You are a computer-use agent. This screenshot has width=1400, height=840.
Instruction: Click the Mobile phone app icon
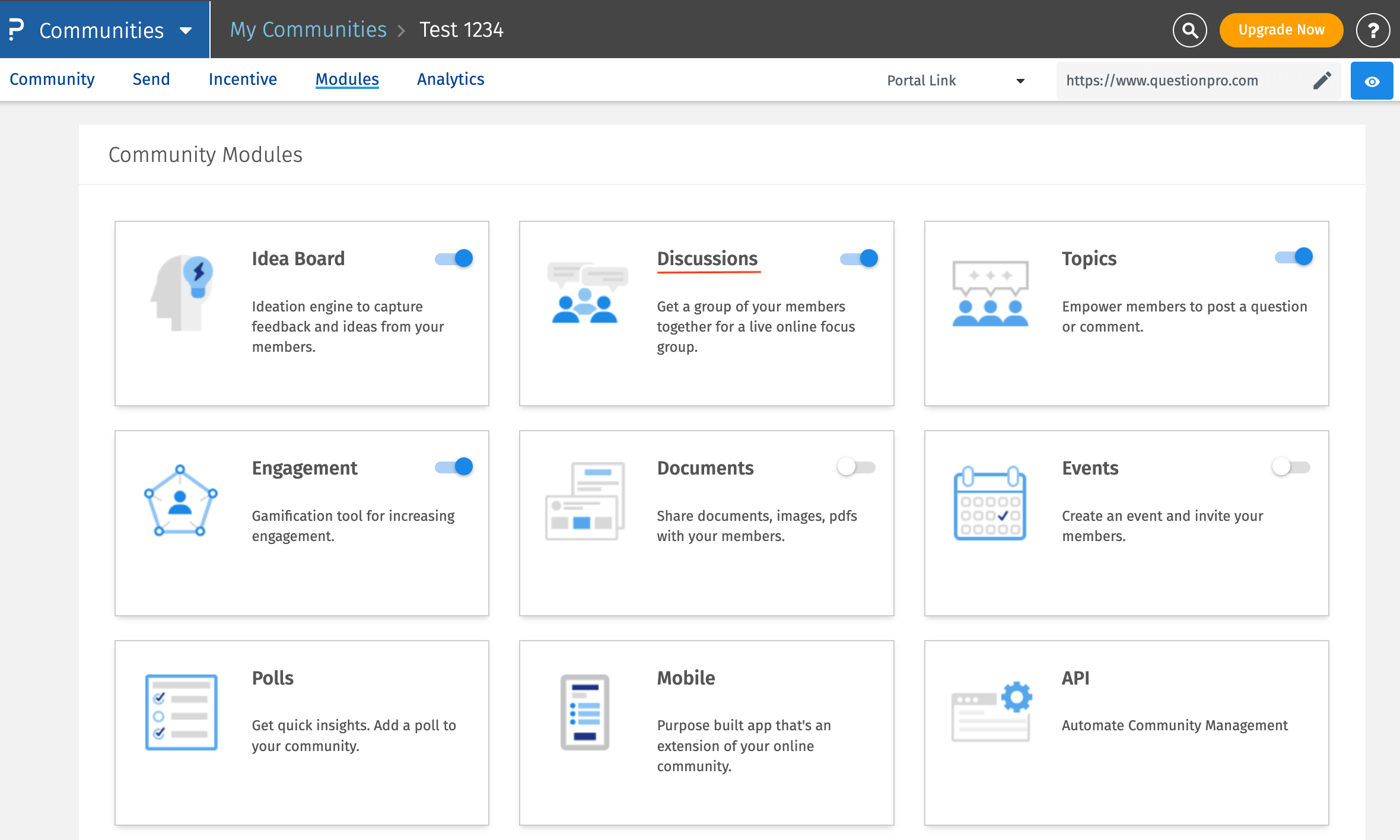click(x=585, y=712)
